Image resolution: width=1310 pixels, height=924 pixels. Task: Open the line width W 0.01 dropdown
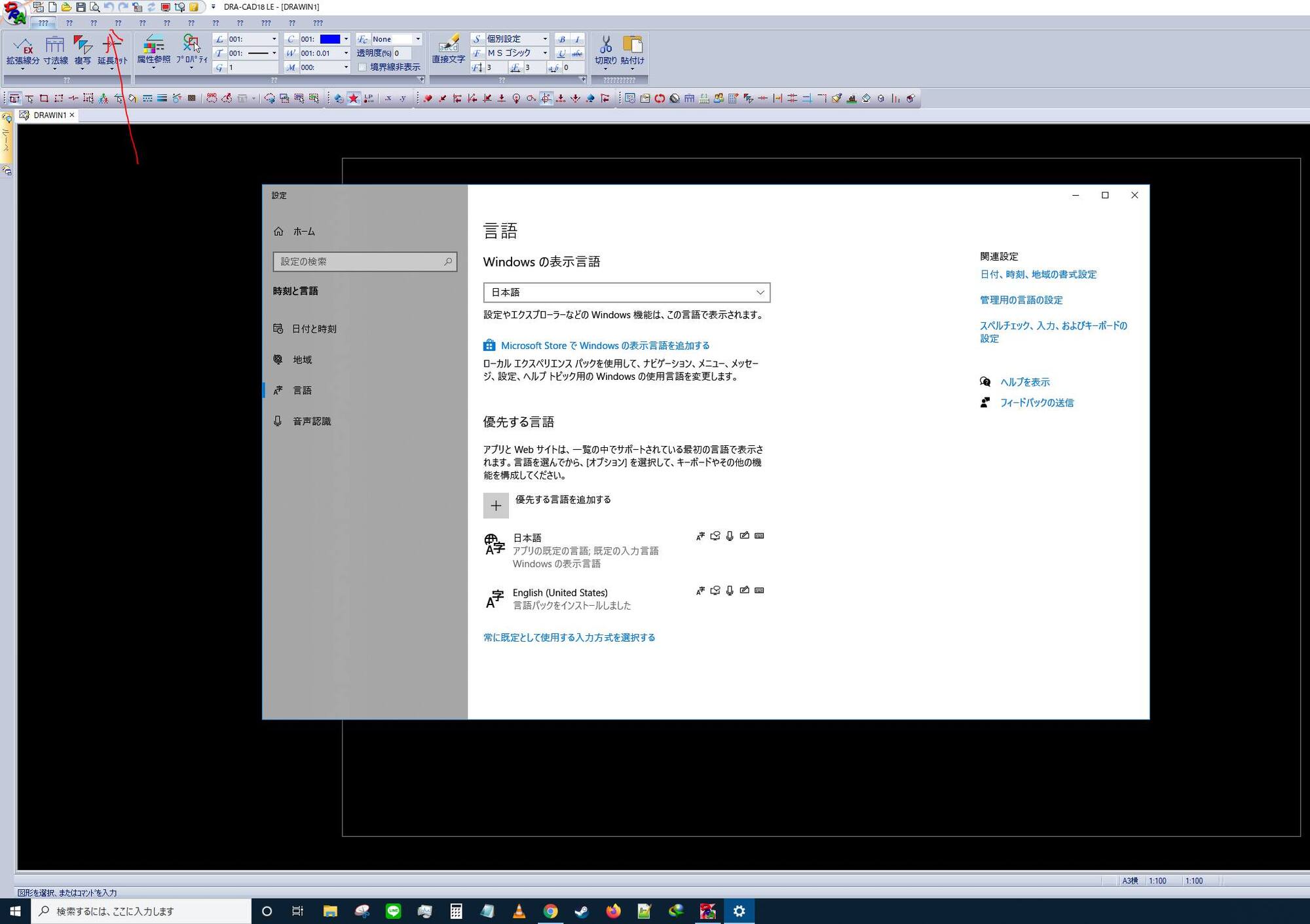point(346,53)
